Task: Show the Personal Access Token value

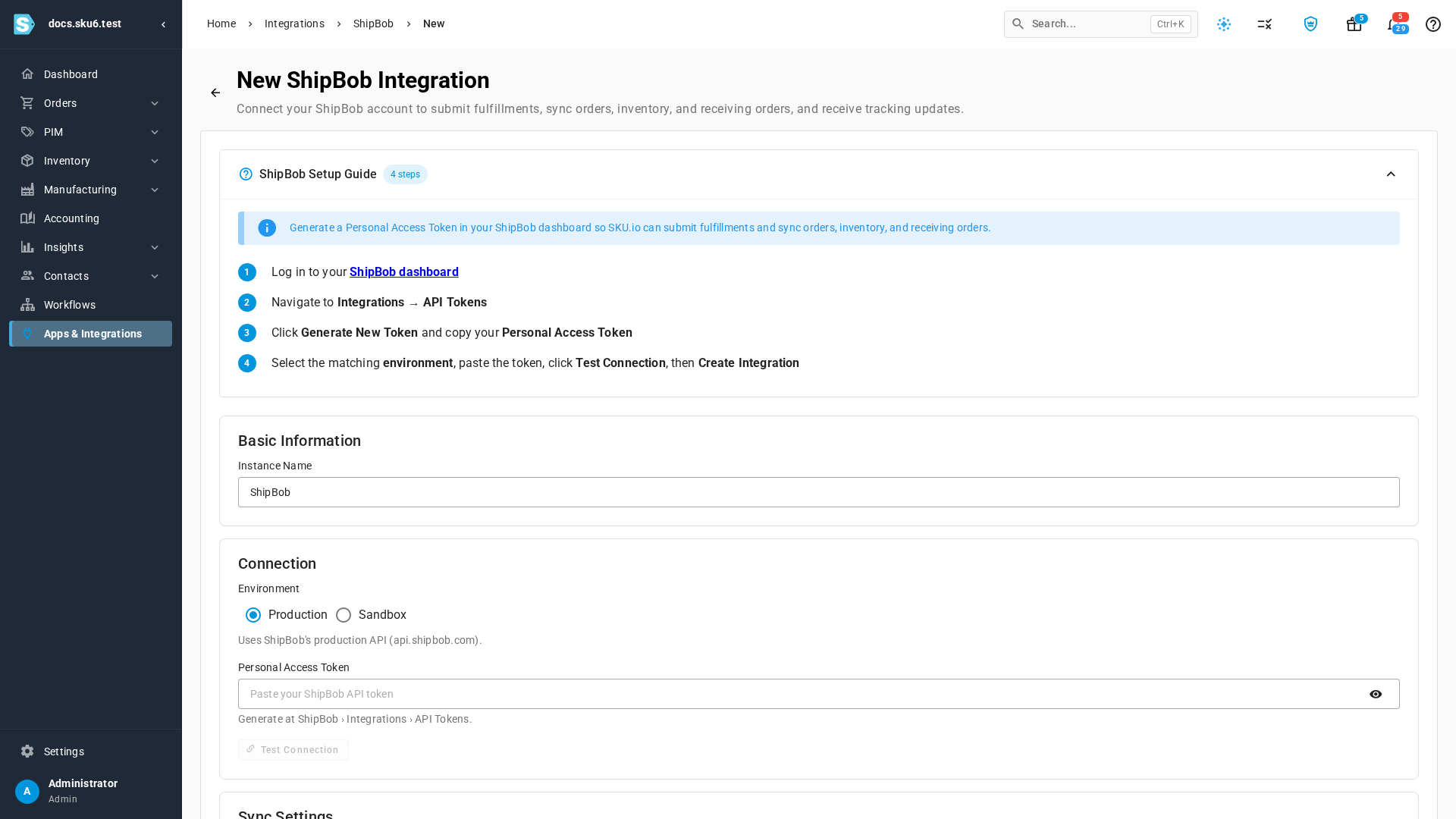Action: coord(1376,694)
